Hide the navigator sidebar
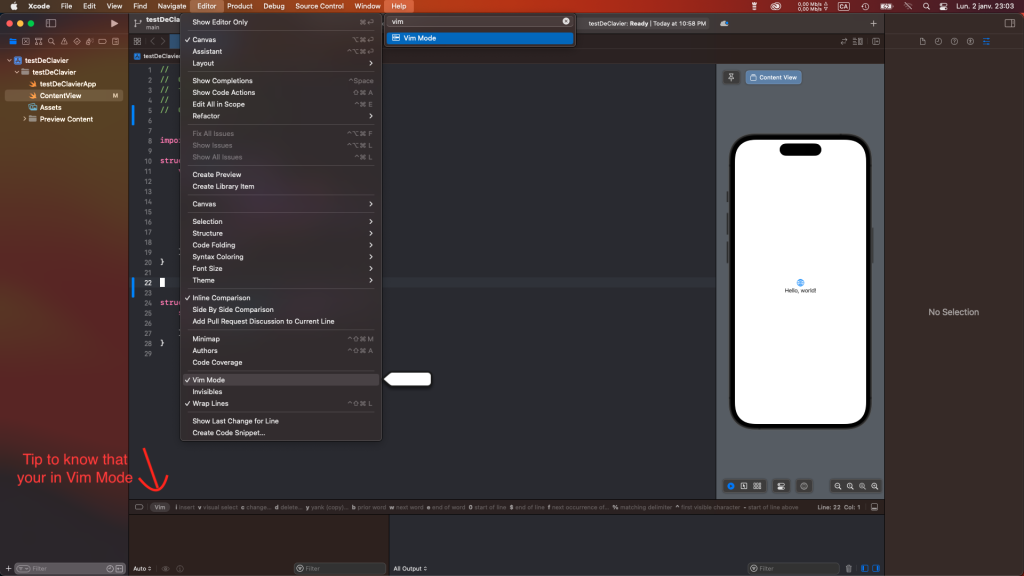 tap(51, 24)
